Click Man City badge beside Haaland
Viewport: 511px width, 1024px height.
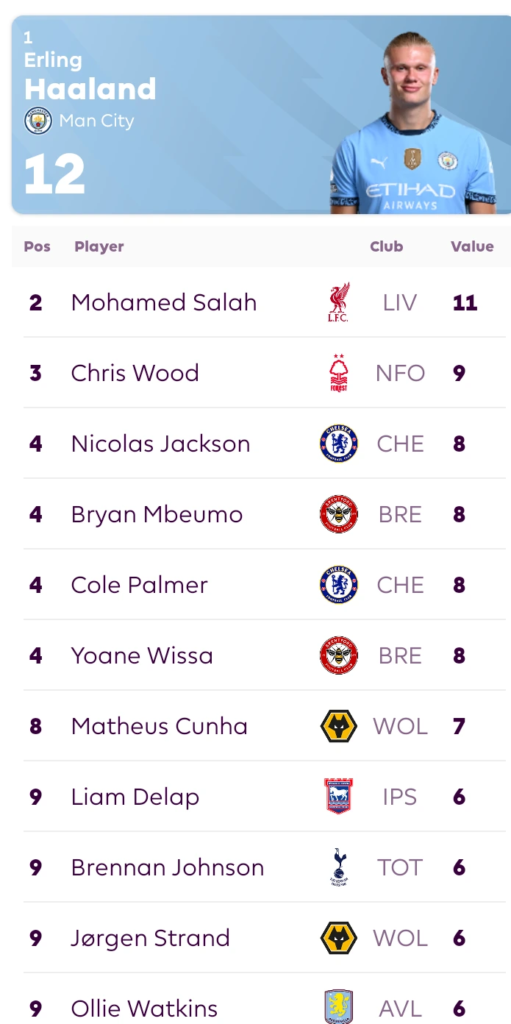point(38,121)
